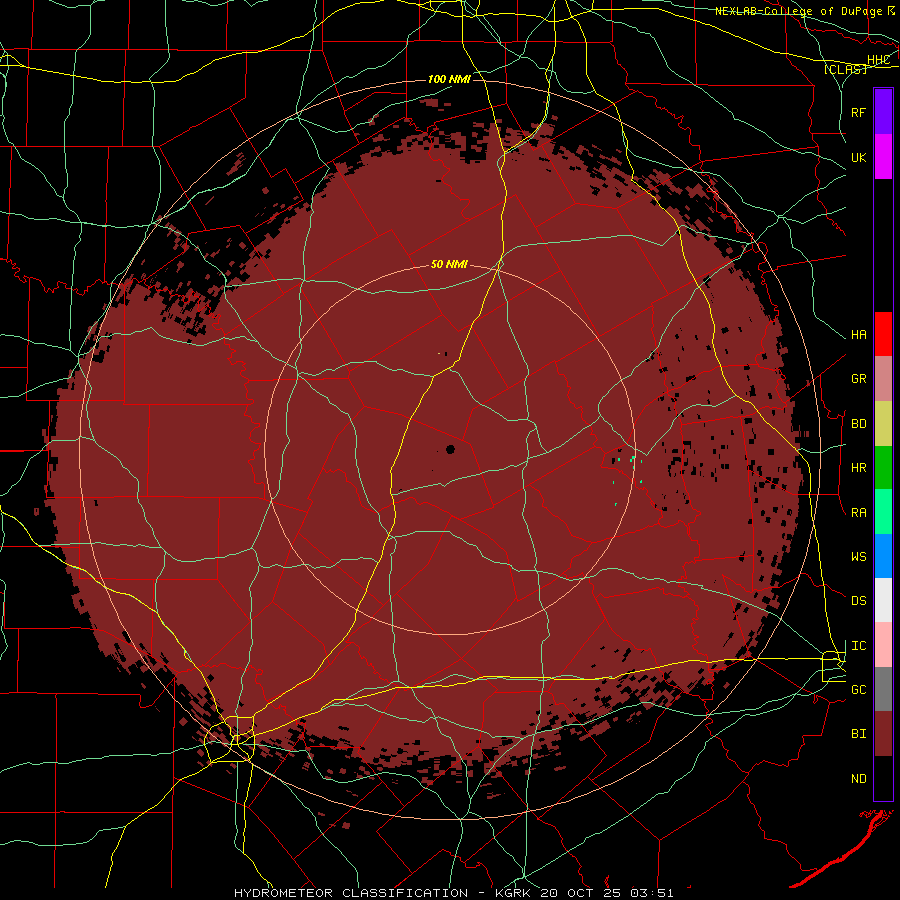The height and width of the screenshot is (900, 900).
Task: Click the WS legend label
Action: (x=858, y=557)
